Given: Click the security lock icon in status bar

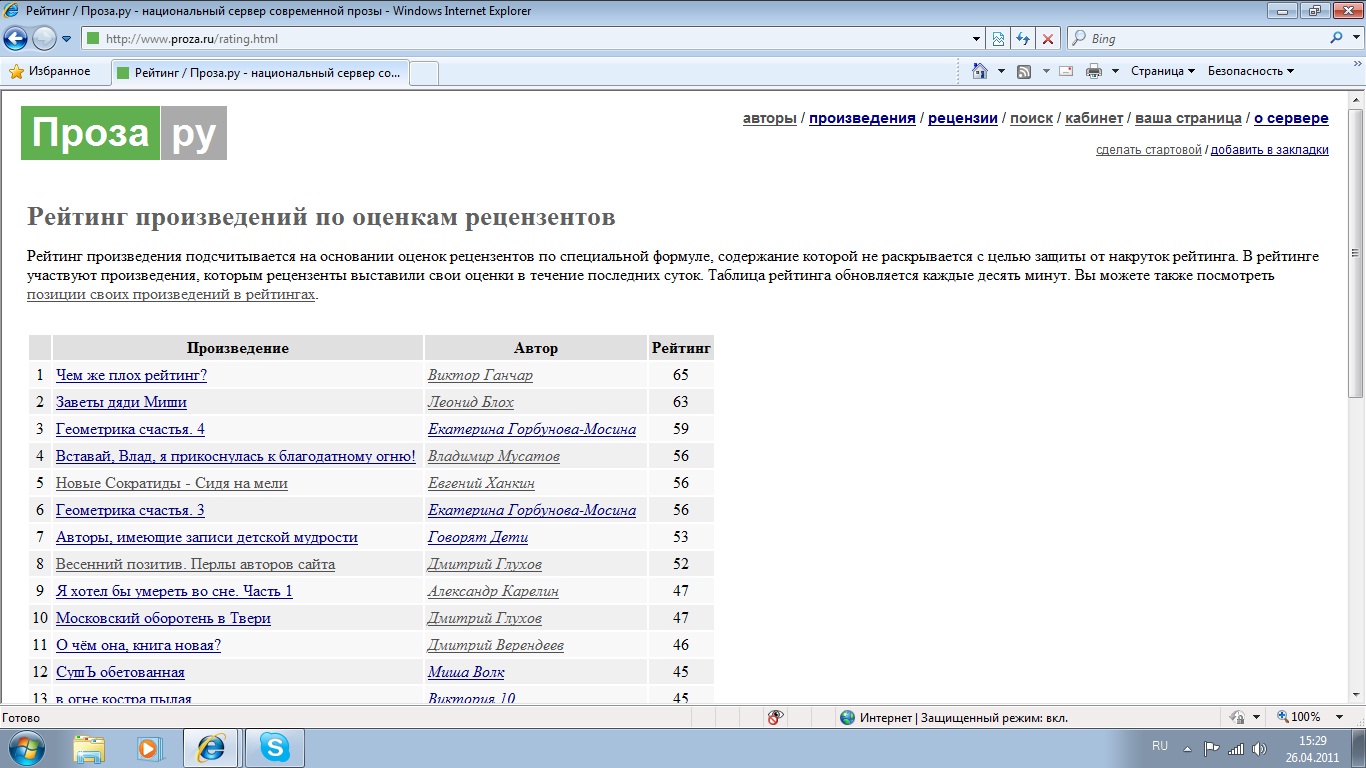Looking at the screenshot, I should click(1237, 717).
